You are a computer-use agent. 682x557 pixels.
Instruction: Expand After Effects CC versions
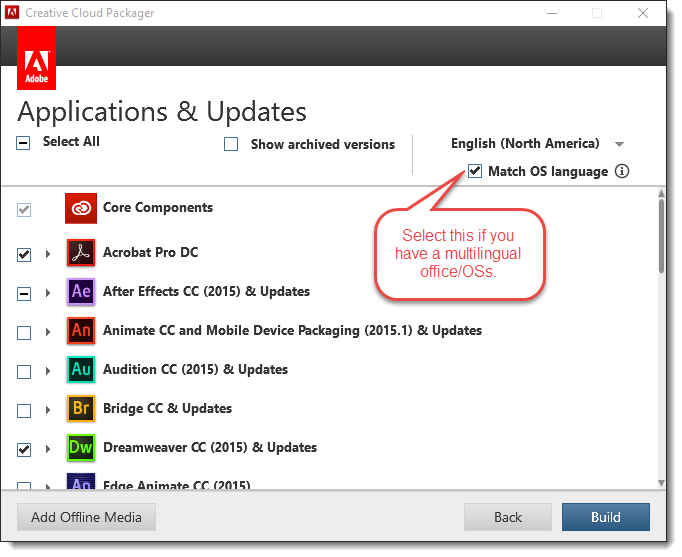click(48, 293)
